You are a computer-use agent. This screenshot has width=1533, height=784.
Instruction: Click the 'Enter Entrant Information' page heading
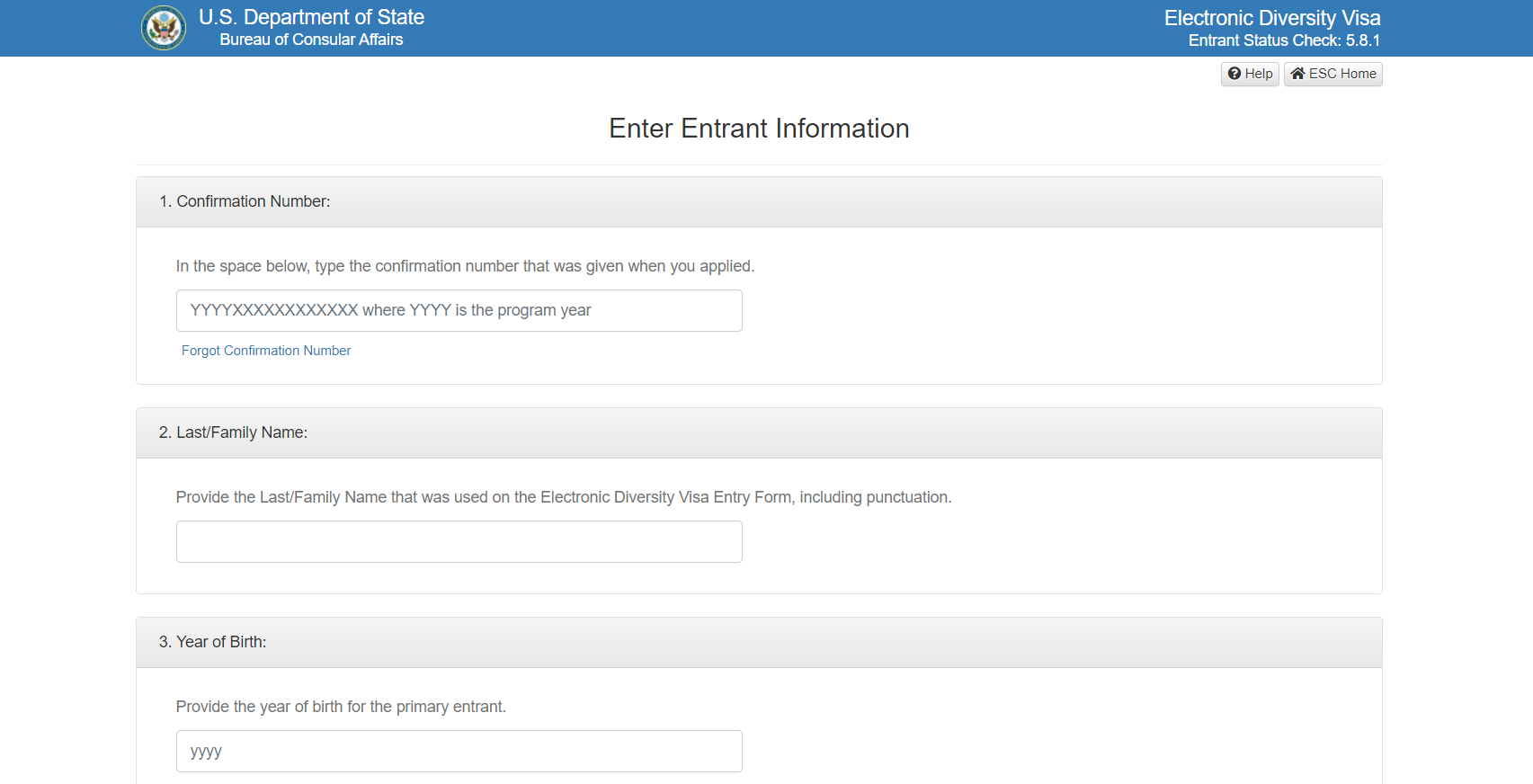759,129
